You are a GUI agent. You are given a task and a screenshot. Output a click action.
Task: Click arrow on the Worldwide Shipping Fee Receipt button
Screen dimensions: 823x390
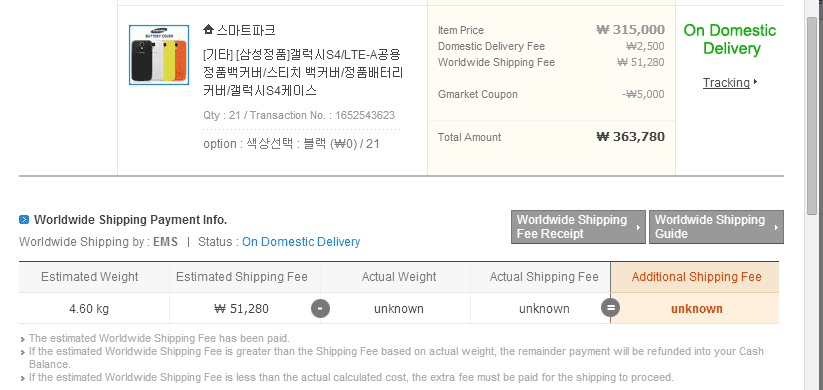(638, 228)
